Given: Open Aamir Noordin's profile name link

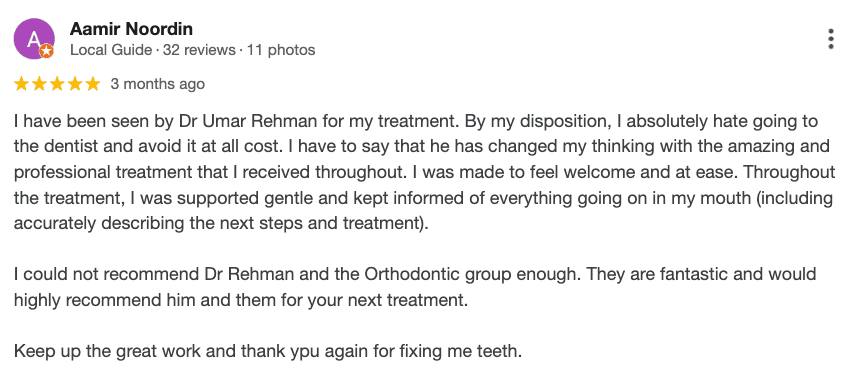Looking at the screenshot, I should 131,29.
